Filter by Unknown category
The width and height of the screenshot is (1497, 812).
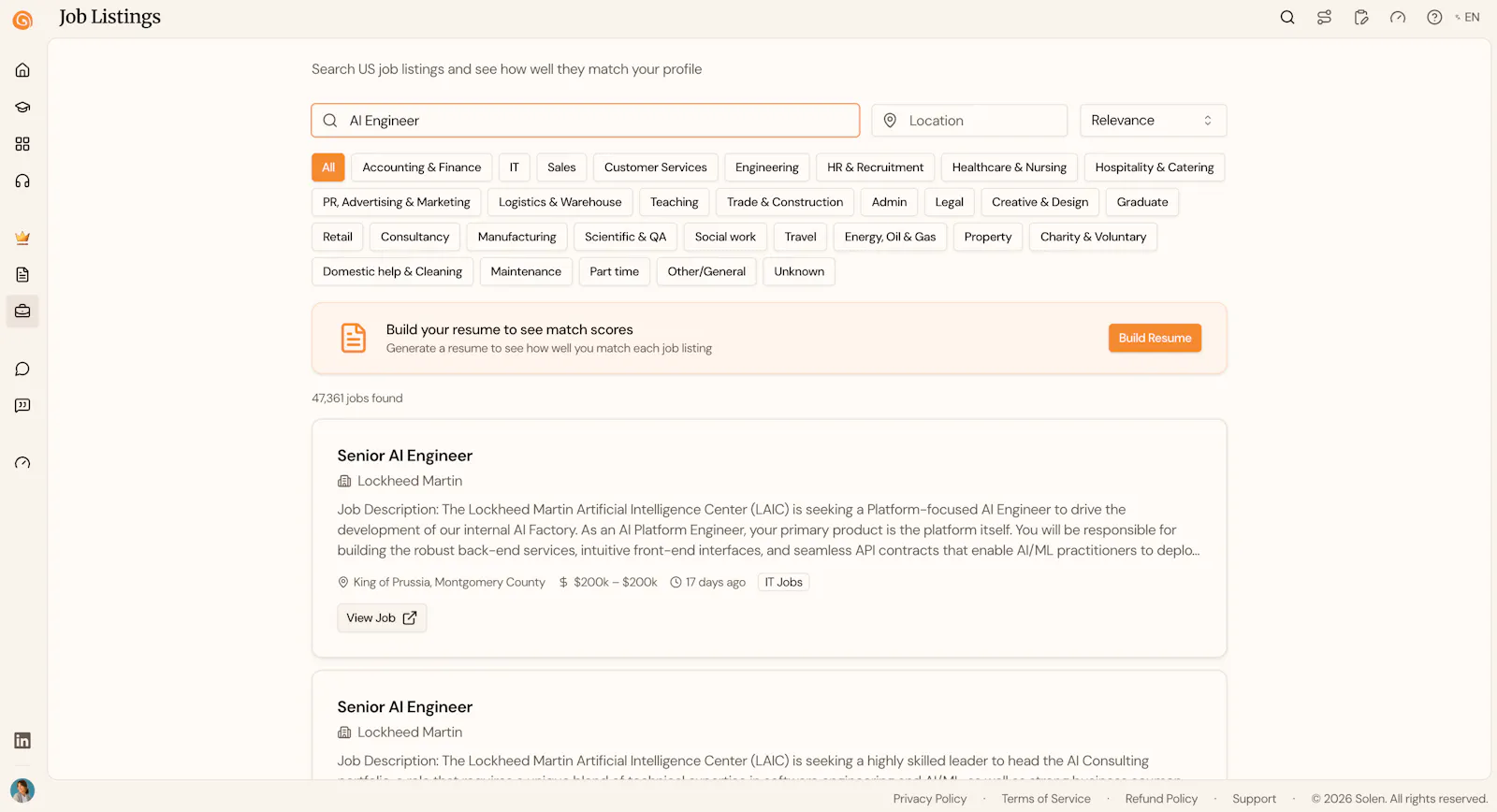pyautogui.click(x=799, y=271)
